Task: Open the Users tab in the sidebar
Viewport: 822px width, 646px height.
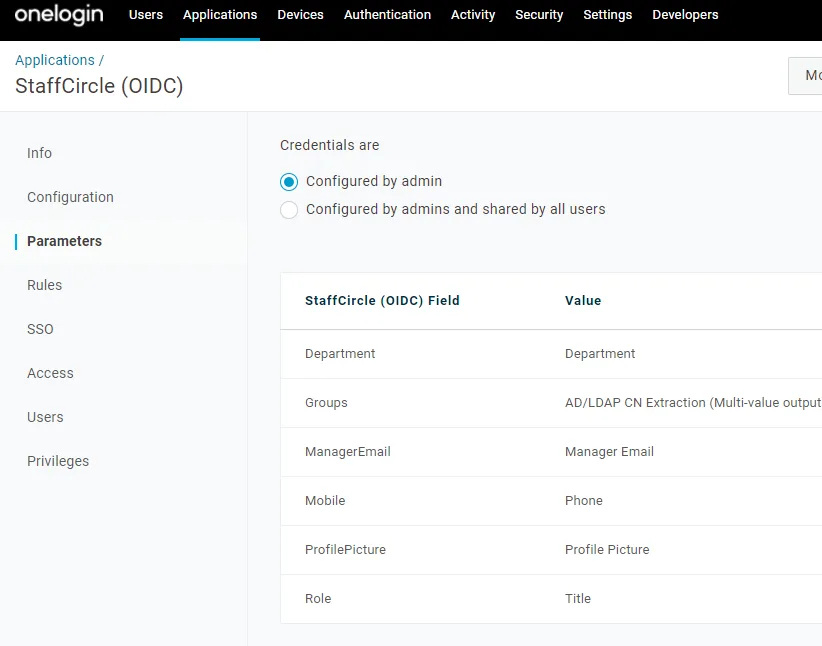Action: click(x=45, y=417)
